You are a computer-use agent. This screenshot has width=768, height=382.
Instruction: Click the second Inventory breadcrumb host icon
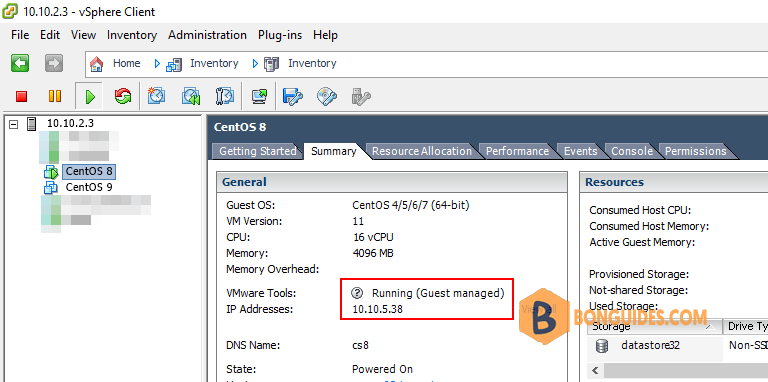pos(271,64)
